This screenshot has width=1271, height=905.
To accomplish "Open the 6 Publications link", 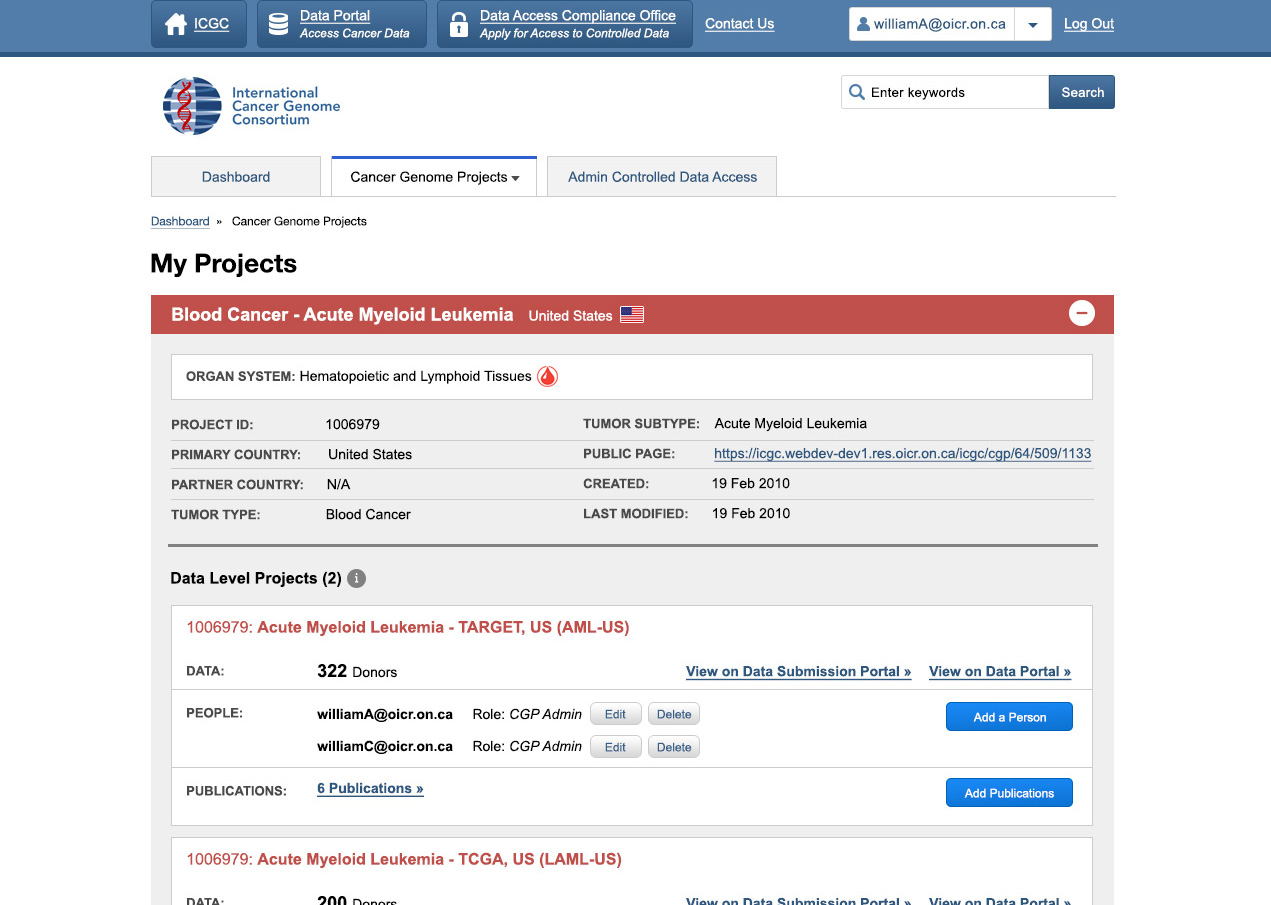I will pos(370,788).
